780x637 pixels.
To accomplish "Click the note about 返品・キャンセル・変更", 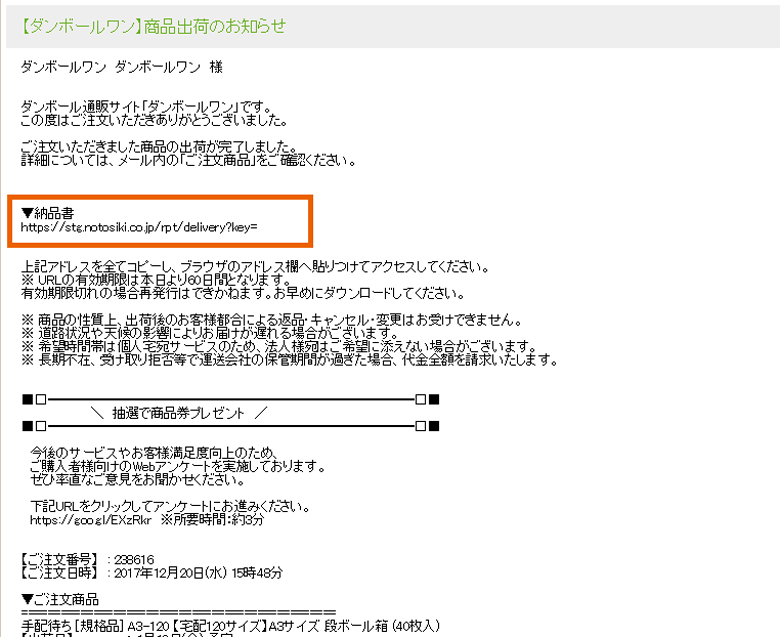I will pyautogui.click(x=272, y=320).
